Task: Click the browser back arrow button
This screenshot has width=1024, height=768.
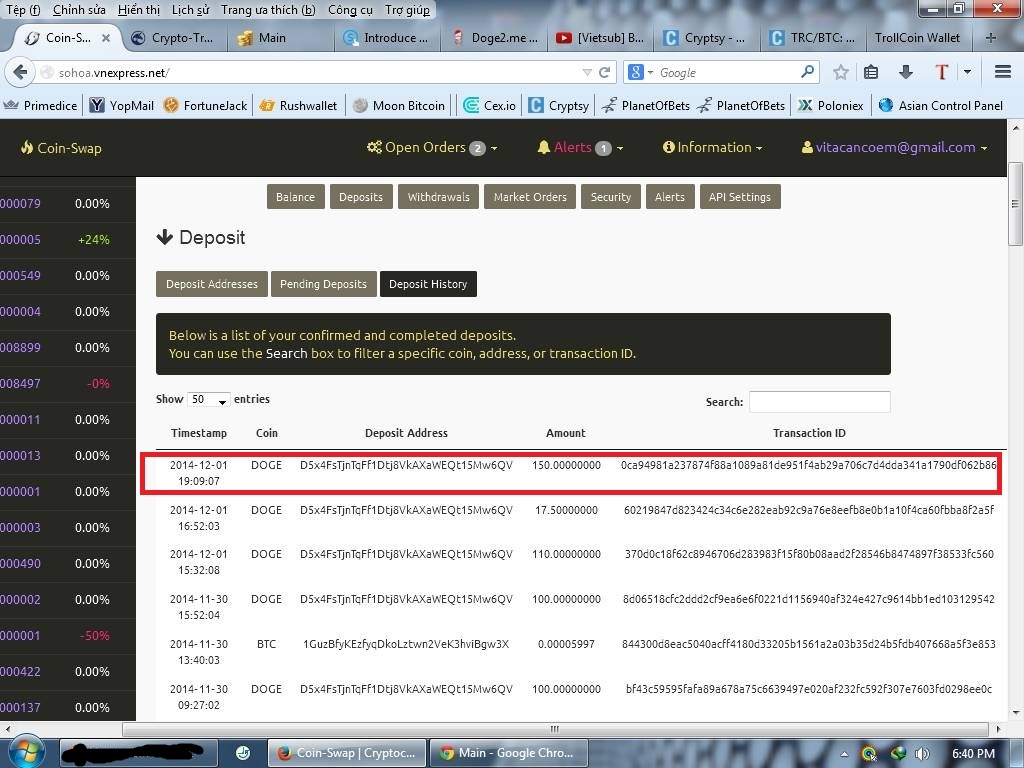Action: [20, 72]
